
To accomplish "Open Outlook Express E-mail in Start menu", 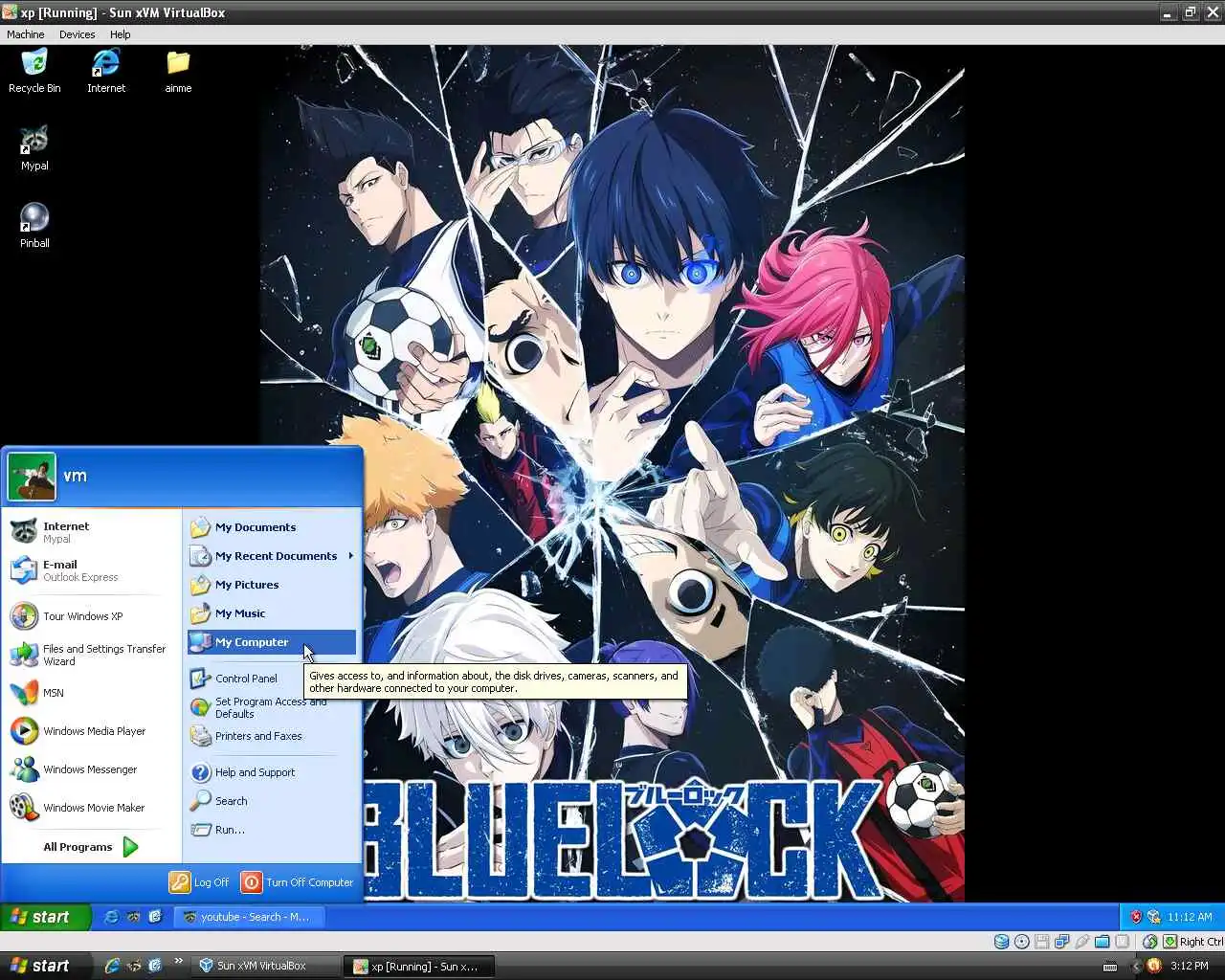I will pyautogui.click(x=93, y=570).
